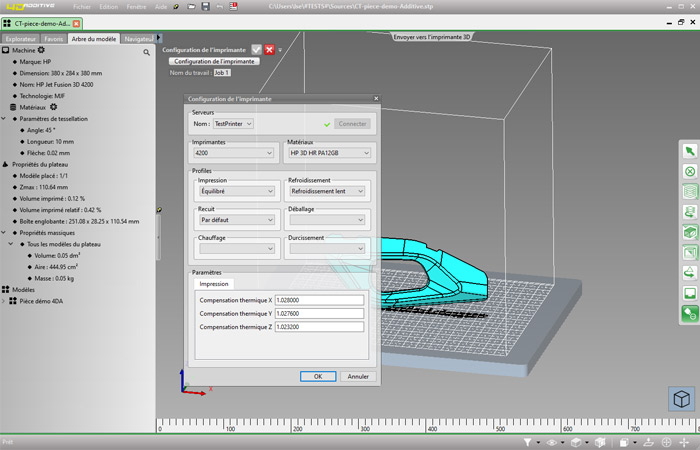This screenshot has height=450, width=700.
Task: Click the cube render mode icon in status bar
Action: 576,442
